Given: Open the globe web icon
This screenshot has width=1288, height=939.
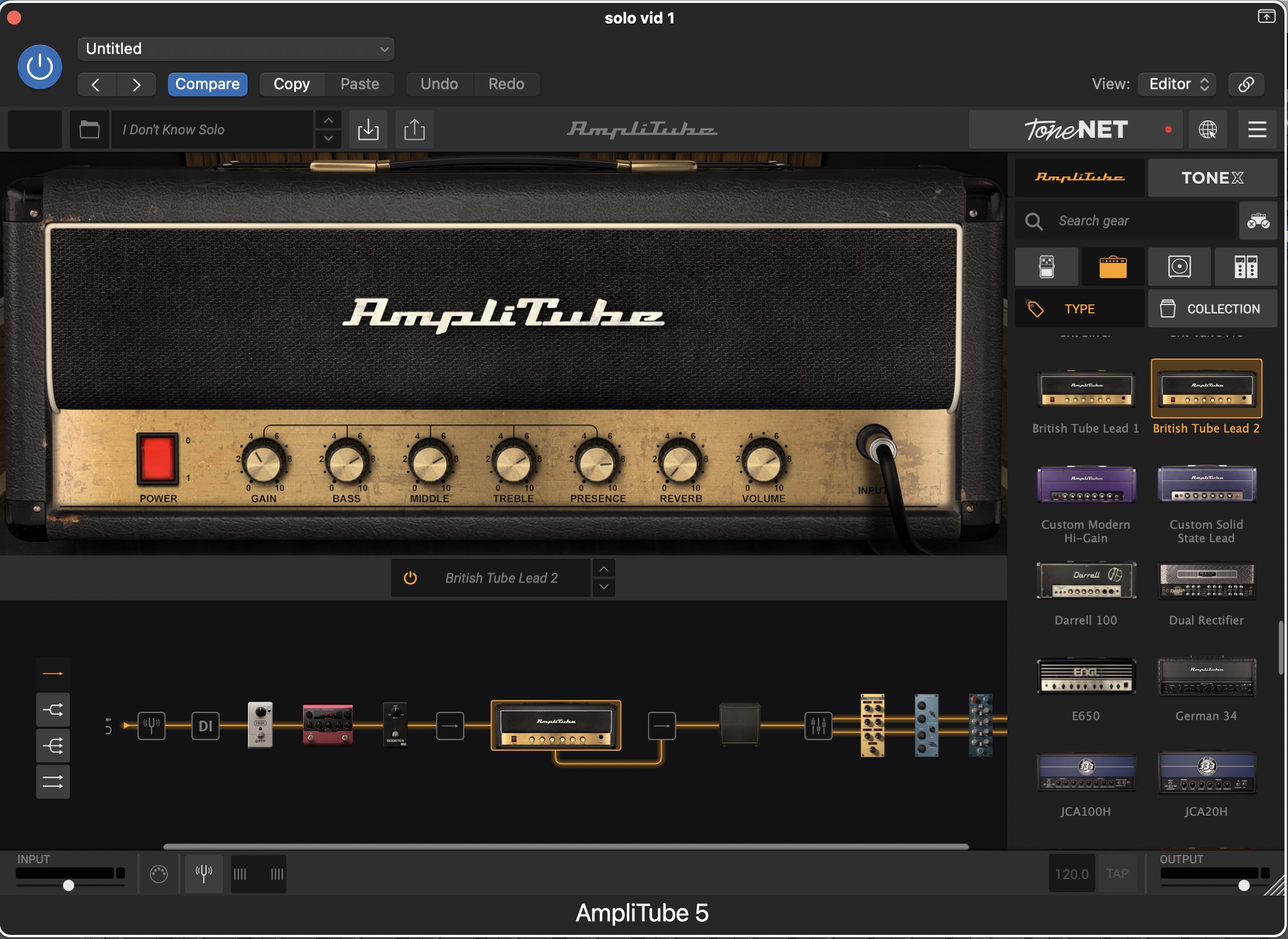Looking at the screenshot, I should [1208, 129].
